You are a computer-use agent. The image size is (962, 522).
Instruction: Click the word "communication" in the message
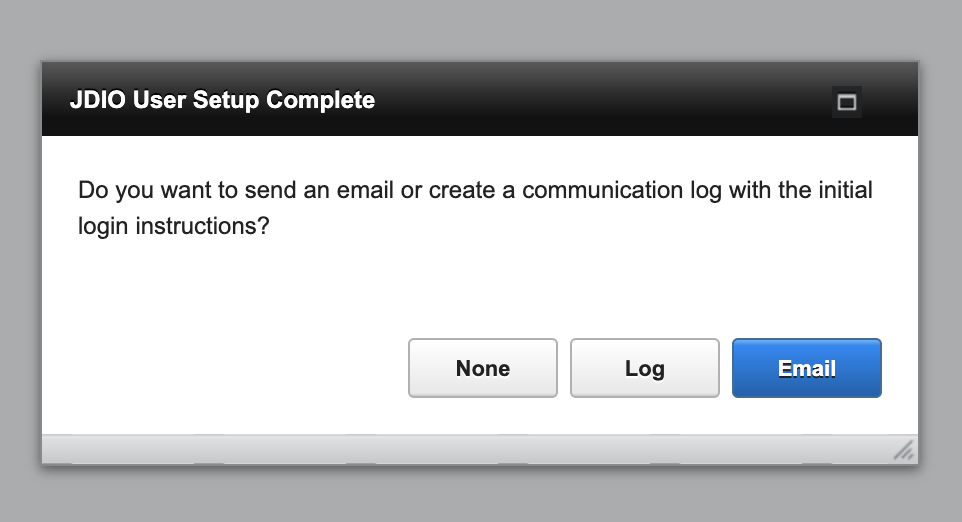602,190
